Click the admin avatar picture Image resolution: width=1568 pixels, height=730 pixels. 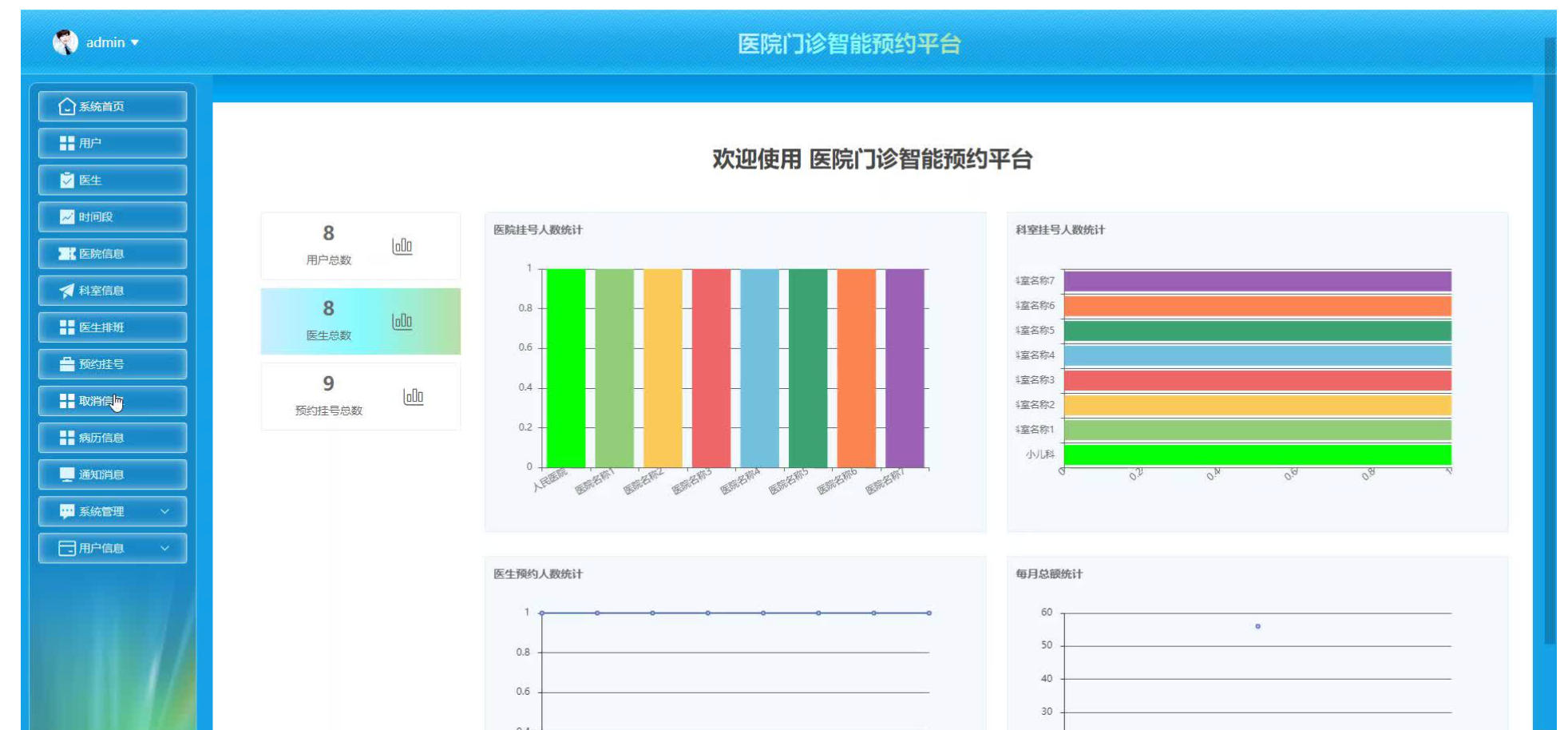(65, 42)
